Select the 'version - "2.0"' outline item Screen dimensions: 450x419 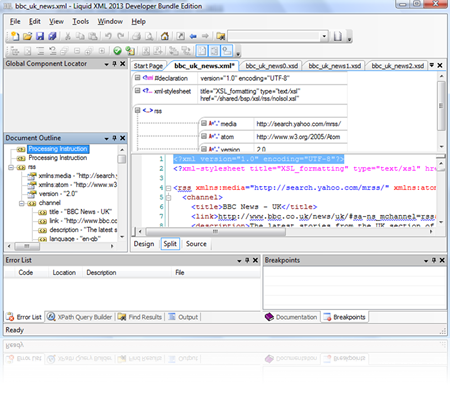[58, 194]
